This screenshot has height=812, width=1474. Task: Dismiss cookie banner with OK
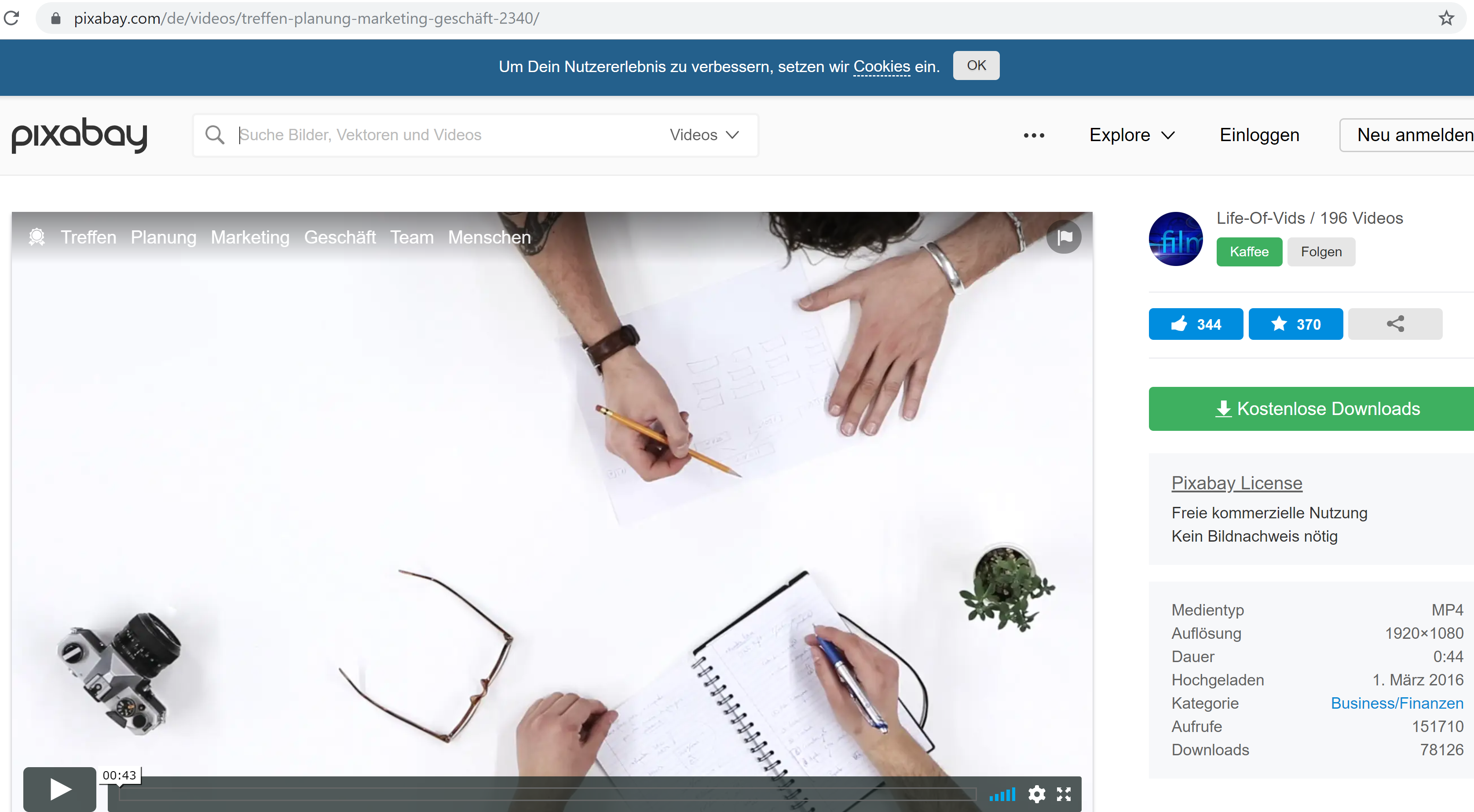(976, 66)
